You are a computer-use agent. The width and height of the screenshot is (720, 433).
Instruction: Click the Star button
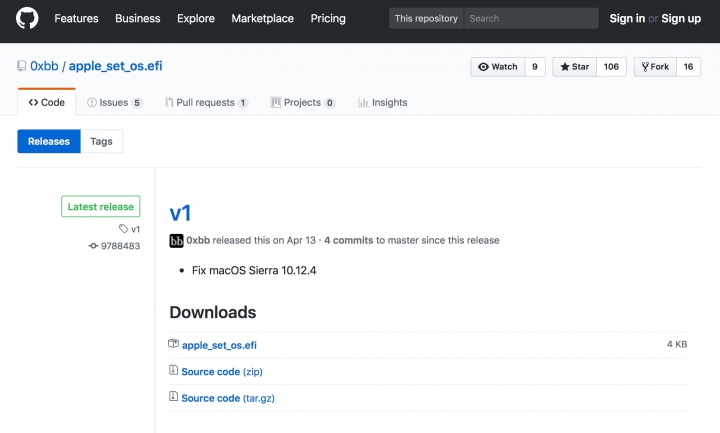click(x=574, y=67)
